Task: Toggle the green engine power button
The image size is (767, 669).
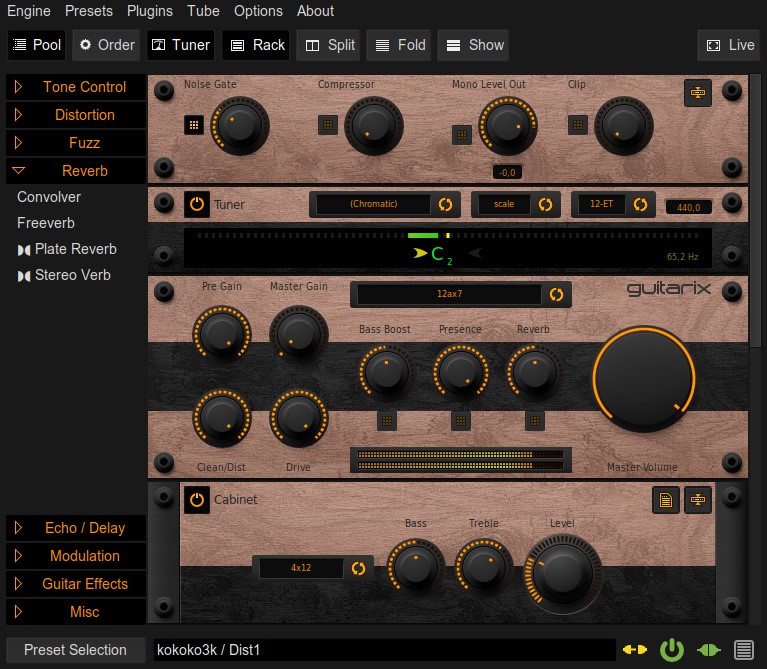Action: tap(671, 650)
